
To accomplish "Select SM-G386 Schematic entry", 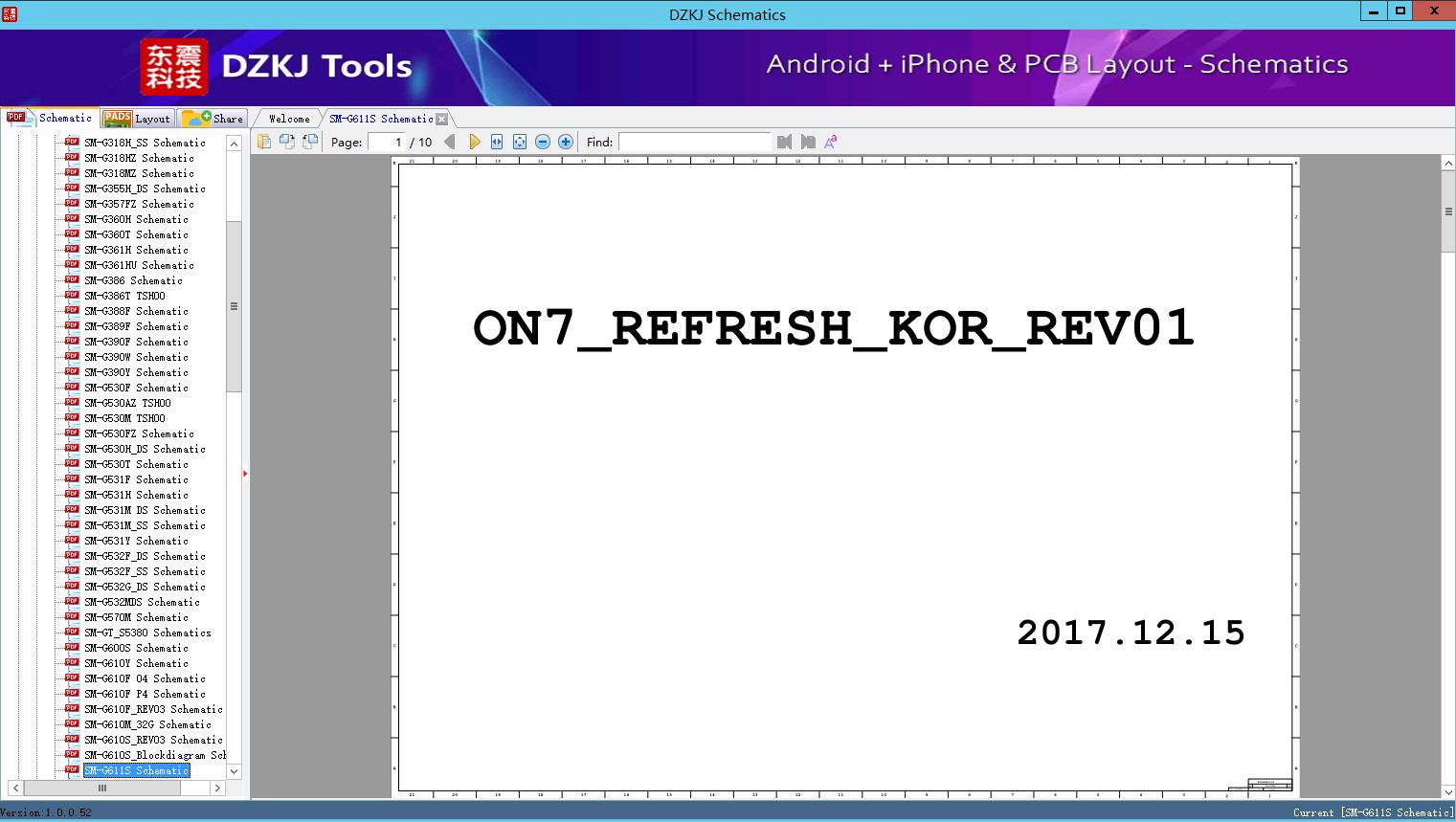I will [133, 280].
